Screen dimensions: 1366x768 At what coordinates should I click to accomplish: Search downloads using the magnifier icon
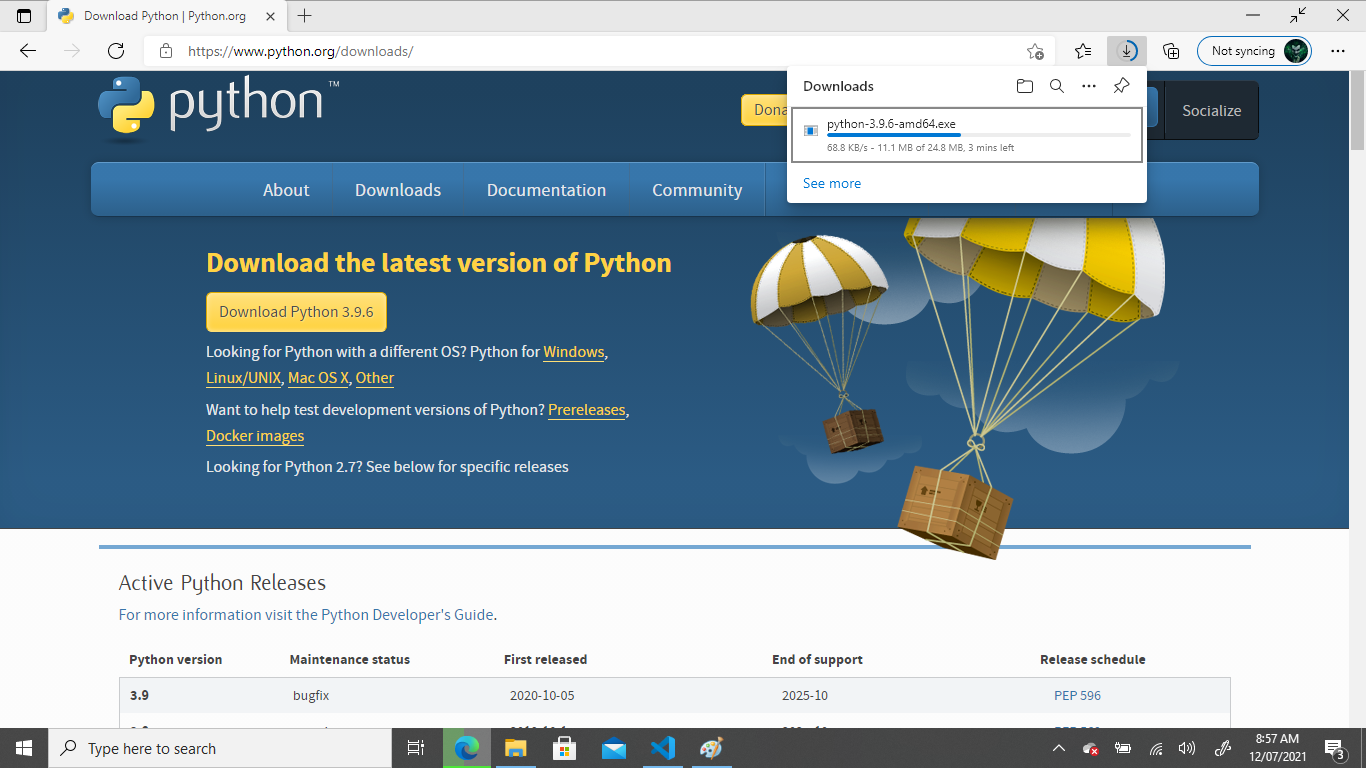[1056, 86]
